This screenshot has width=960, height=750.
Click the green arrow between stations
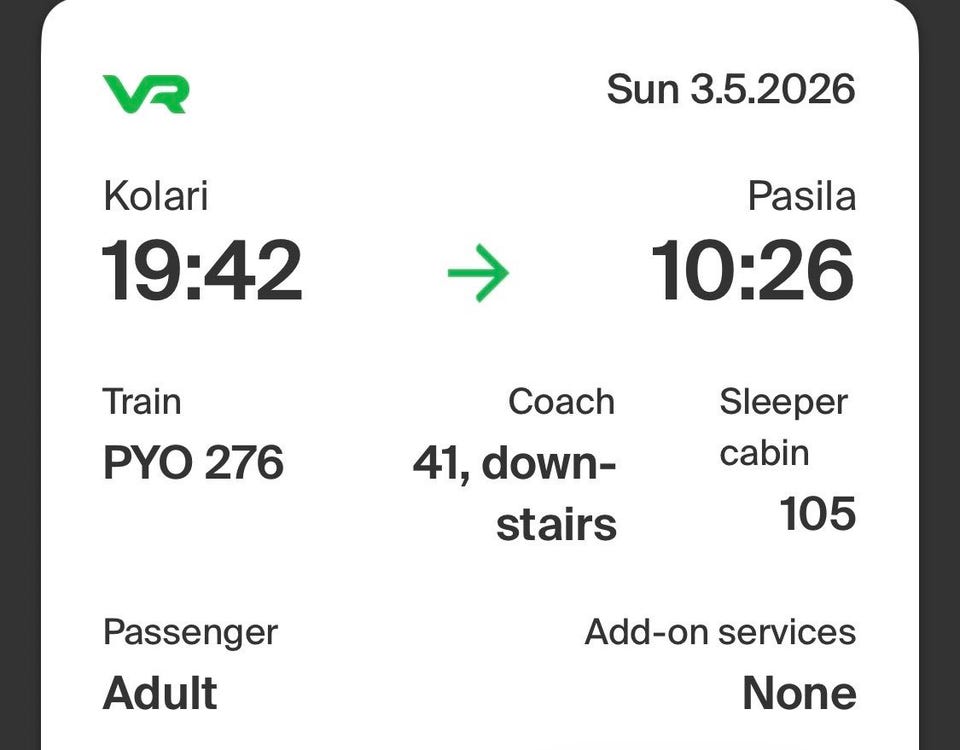point(478,272)
